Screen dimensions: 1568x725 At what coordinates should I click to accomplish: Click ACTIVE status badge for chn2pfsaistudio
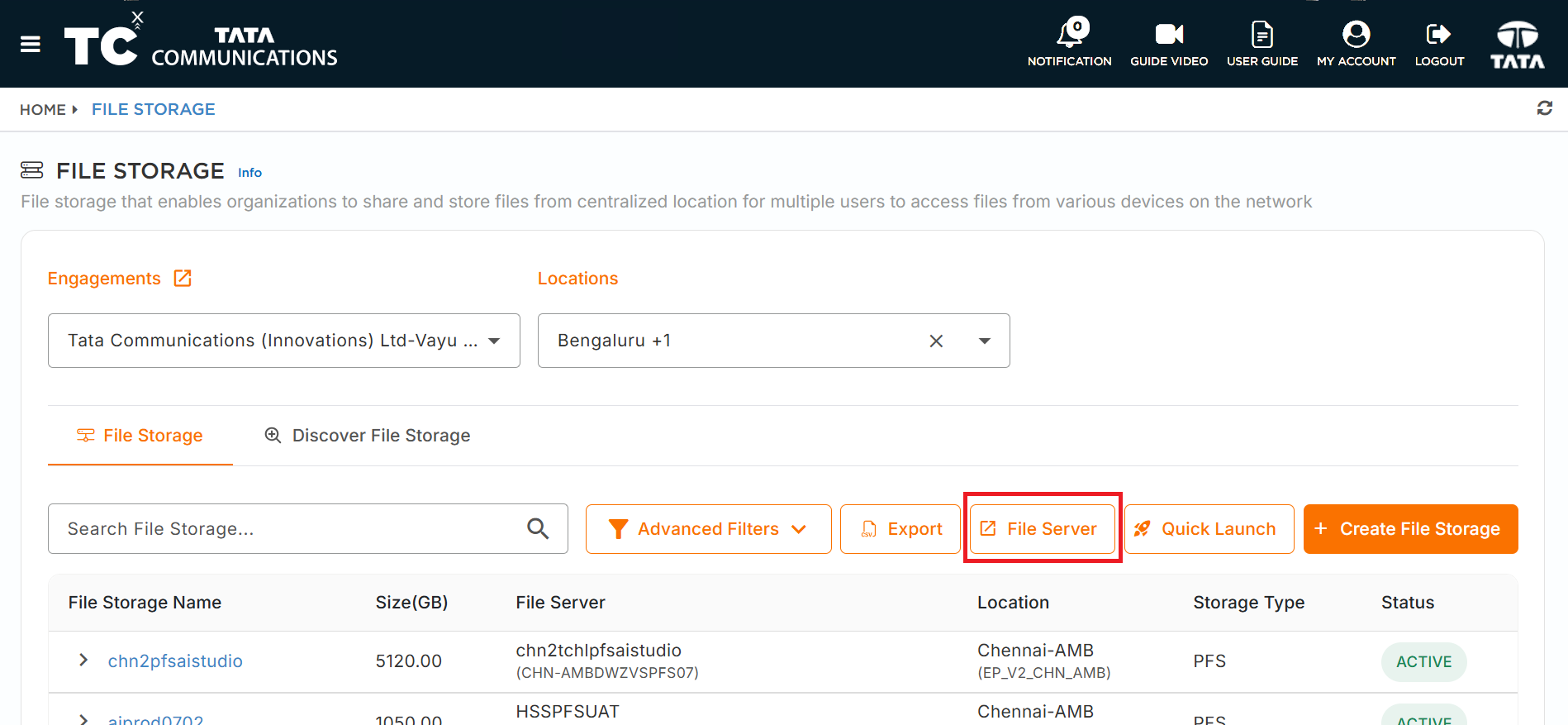coord(1423,661)
